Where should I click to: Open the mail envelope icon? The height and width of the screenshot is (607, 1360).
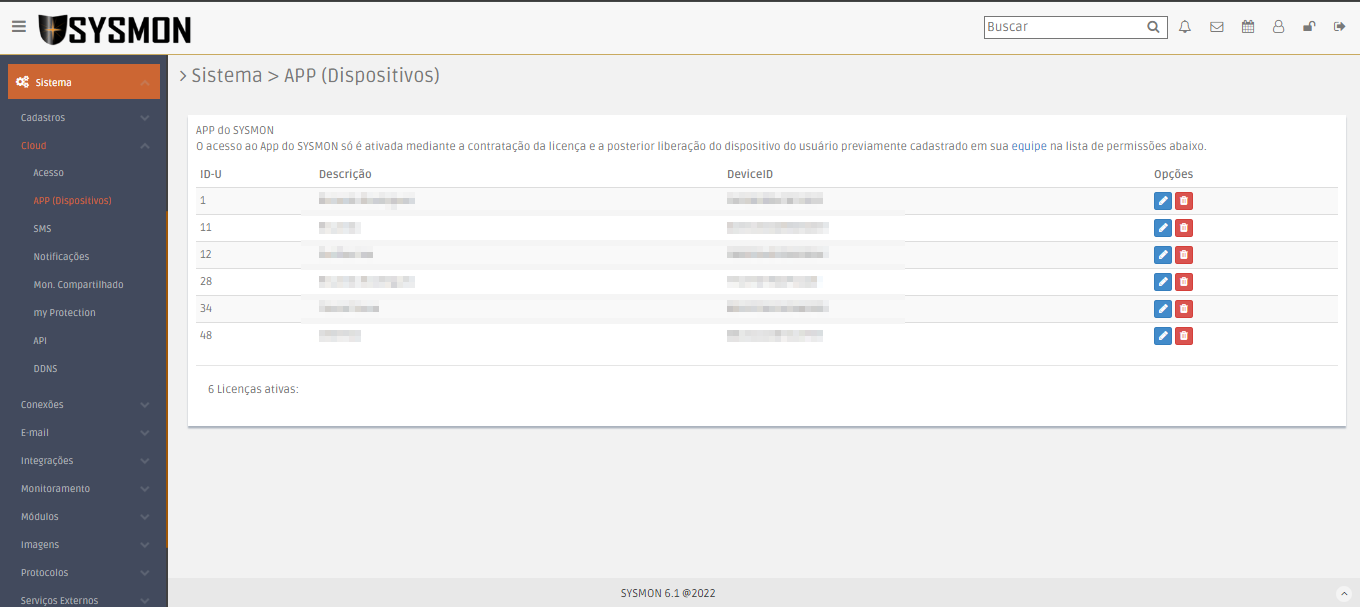pos(1216,27)
